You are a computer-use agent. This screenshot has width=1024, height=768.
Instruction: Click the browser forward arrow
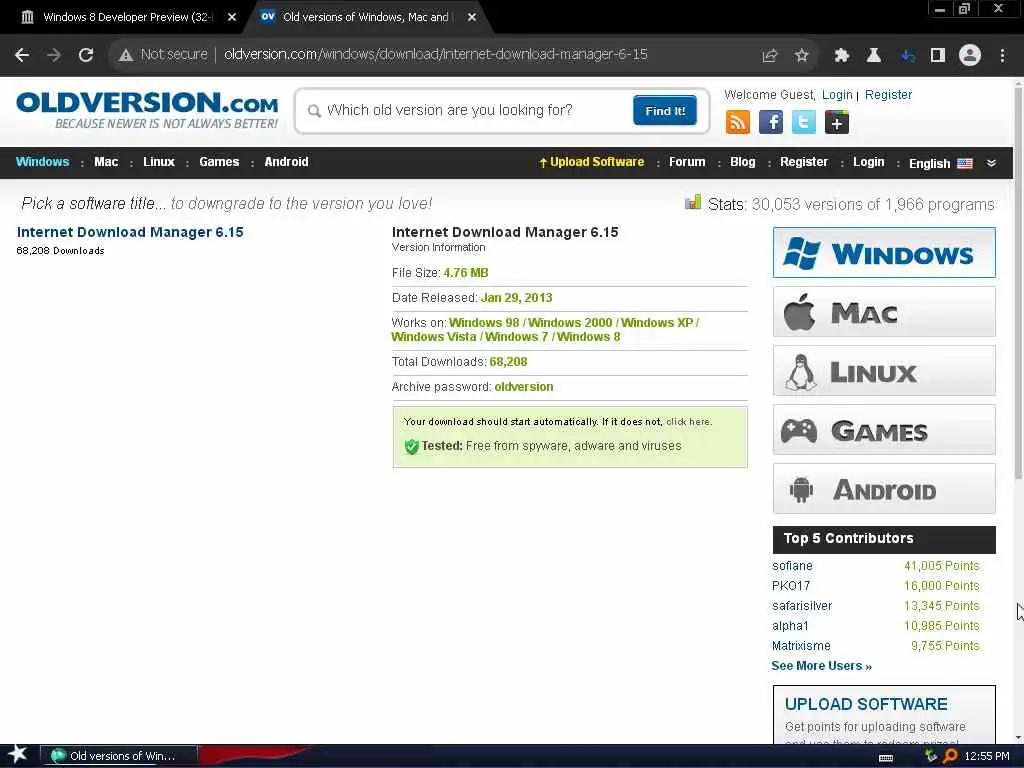coord(54,55)
